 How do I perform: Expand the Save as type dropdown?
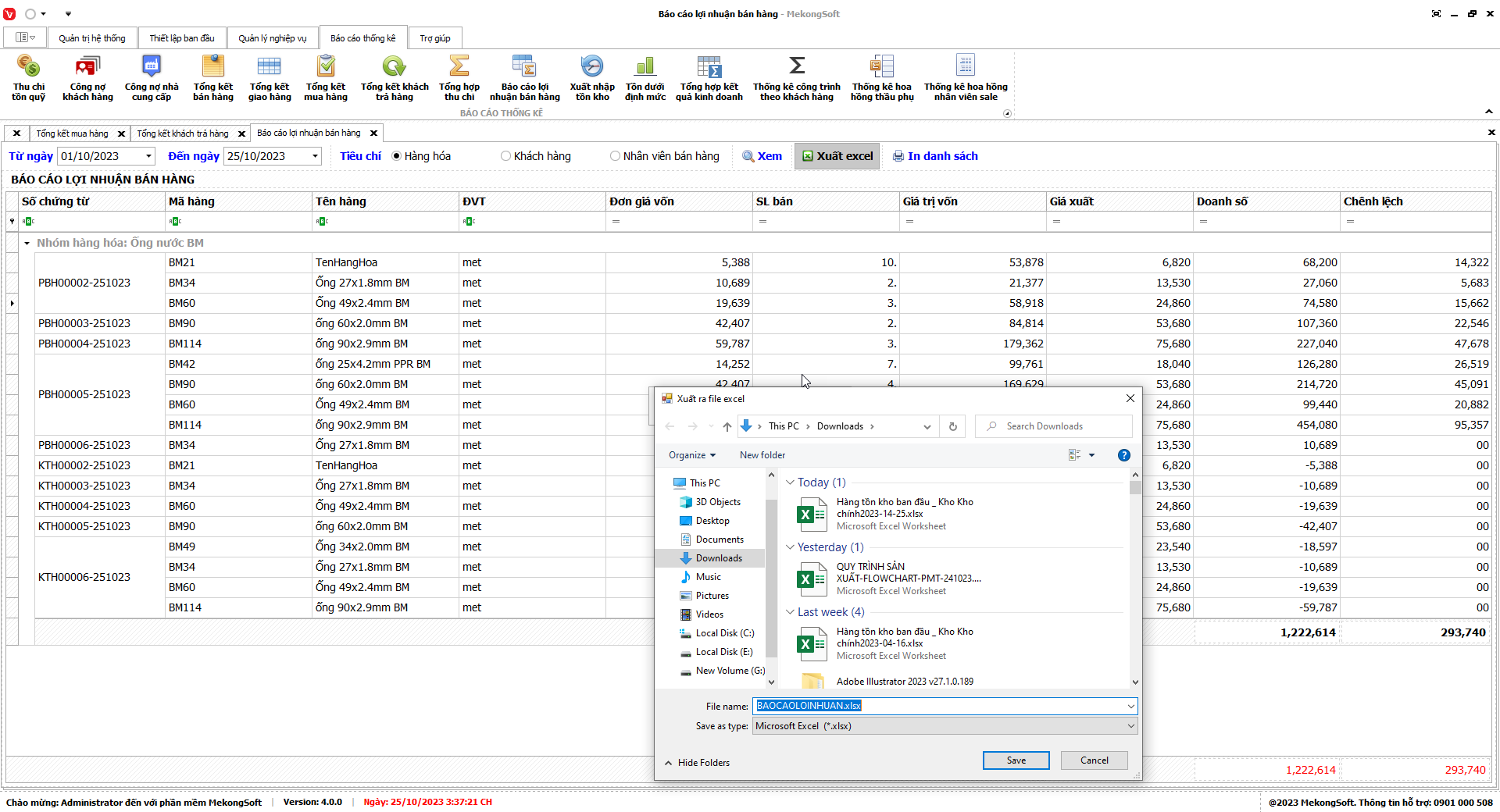[x=1130, y=726]
